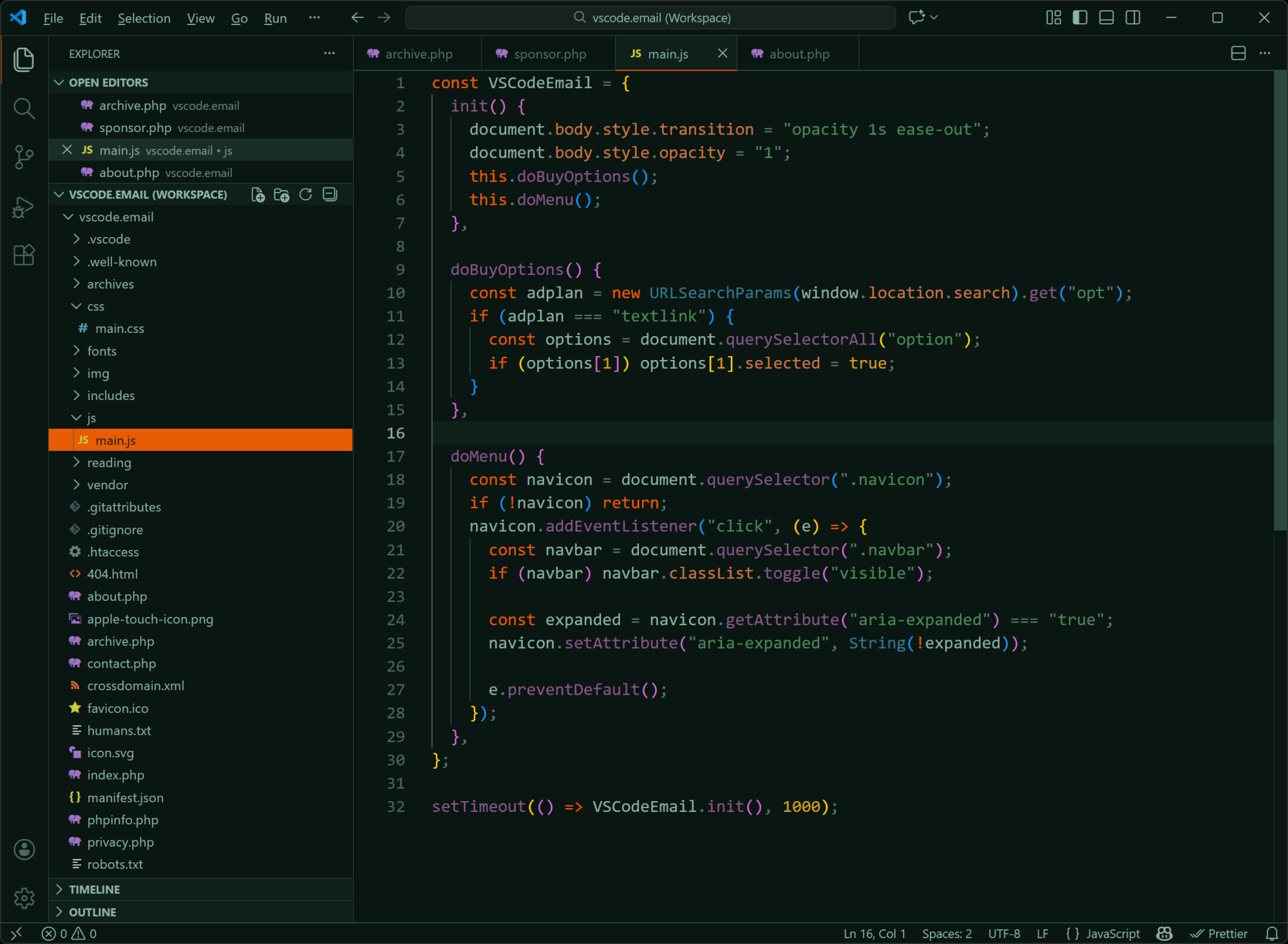
Task: Open the Run menu
Action: coord(275,18)
